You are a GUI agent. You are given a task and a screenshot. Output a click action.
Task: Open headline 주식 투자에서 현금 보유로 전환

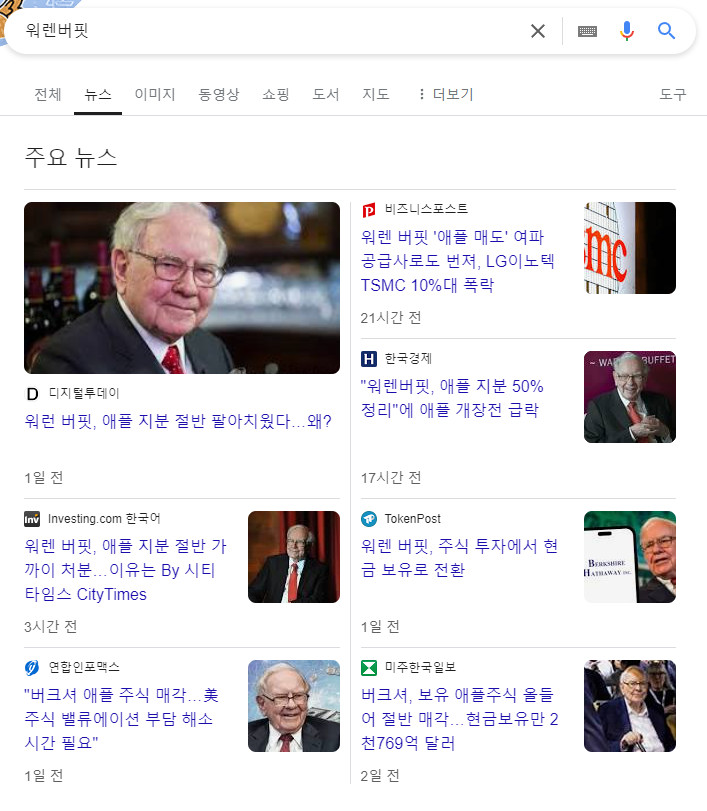459,558
